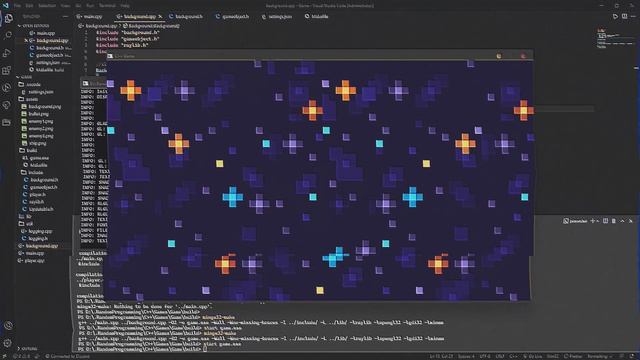Open the Edit menu

point(29,6)
